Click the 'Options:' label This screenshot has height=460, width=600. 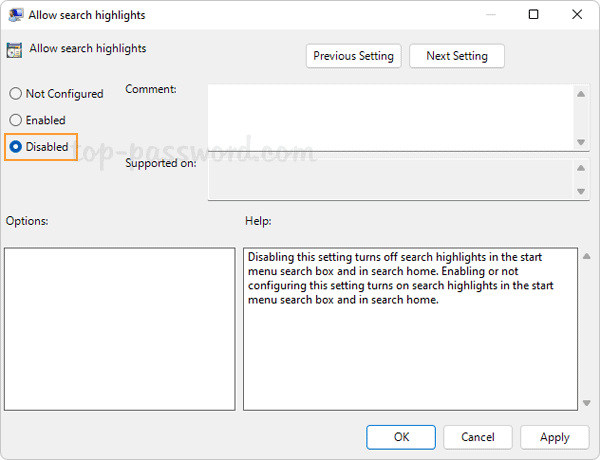tap(27, 221)
